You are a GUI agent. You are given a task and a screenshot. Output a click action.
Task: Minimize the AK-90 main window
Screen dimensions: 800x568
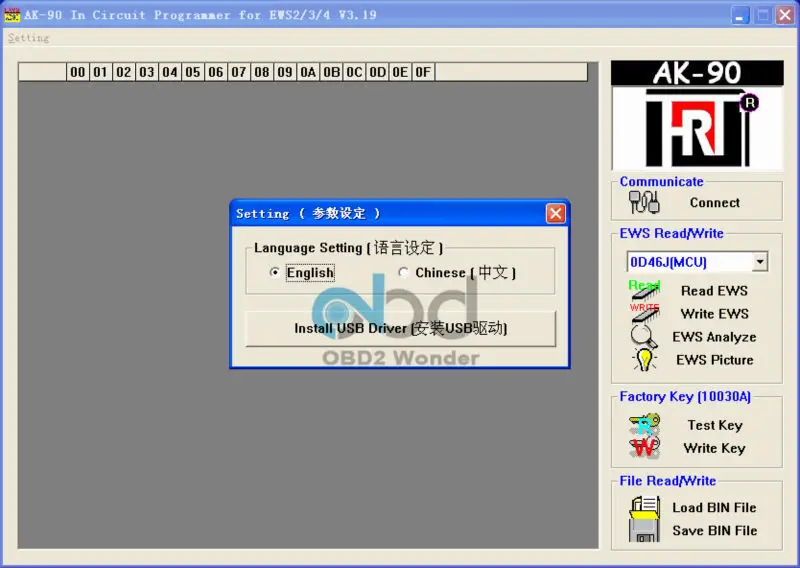740,15
